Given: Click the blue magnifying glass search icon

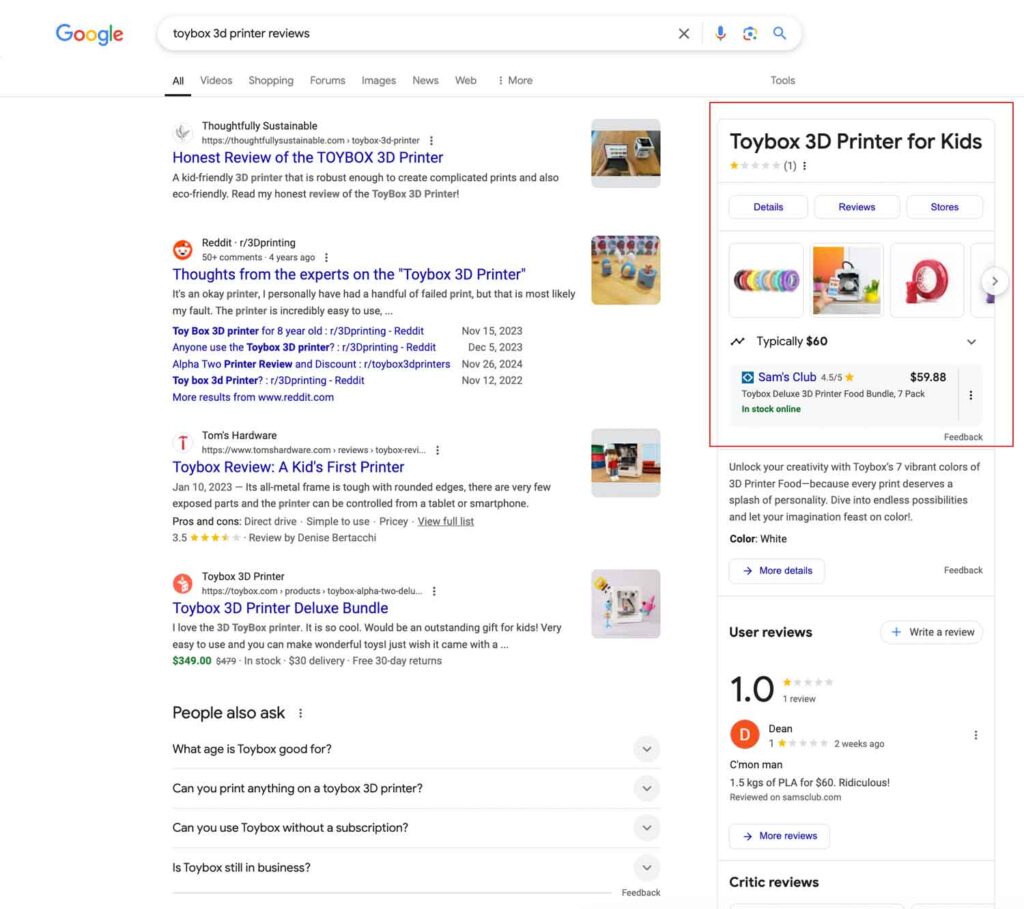Looking at the screenshot, I should click(x=780, y=33).
